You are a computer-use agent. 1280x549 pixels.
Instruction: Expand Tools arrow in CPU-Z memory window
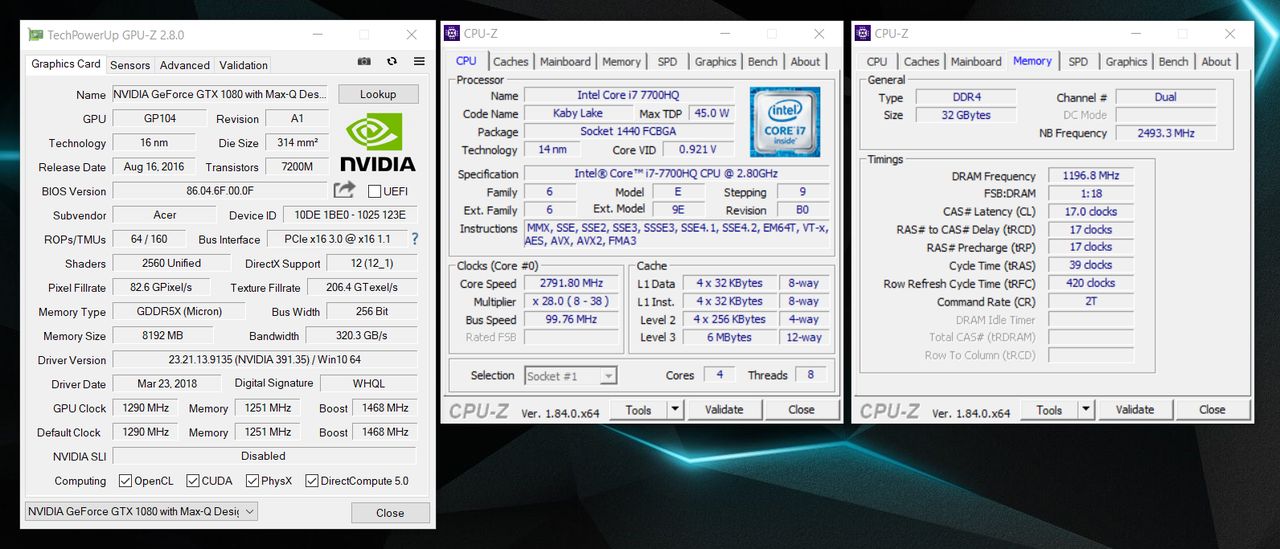coord(1086,409)
